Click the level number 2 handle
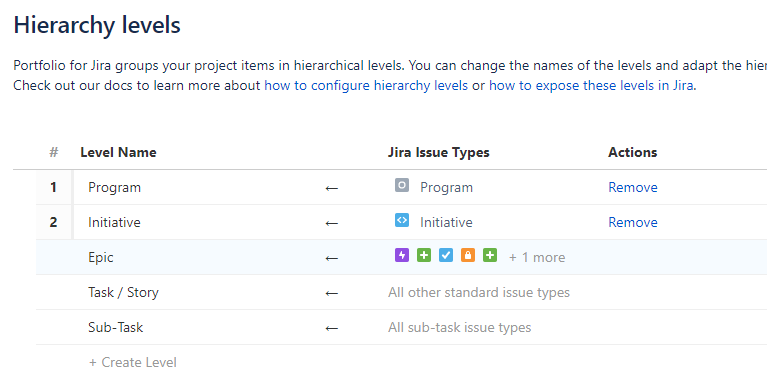767x390 pixels. pos(53,222)
